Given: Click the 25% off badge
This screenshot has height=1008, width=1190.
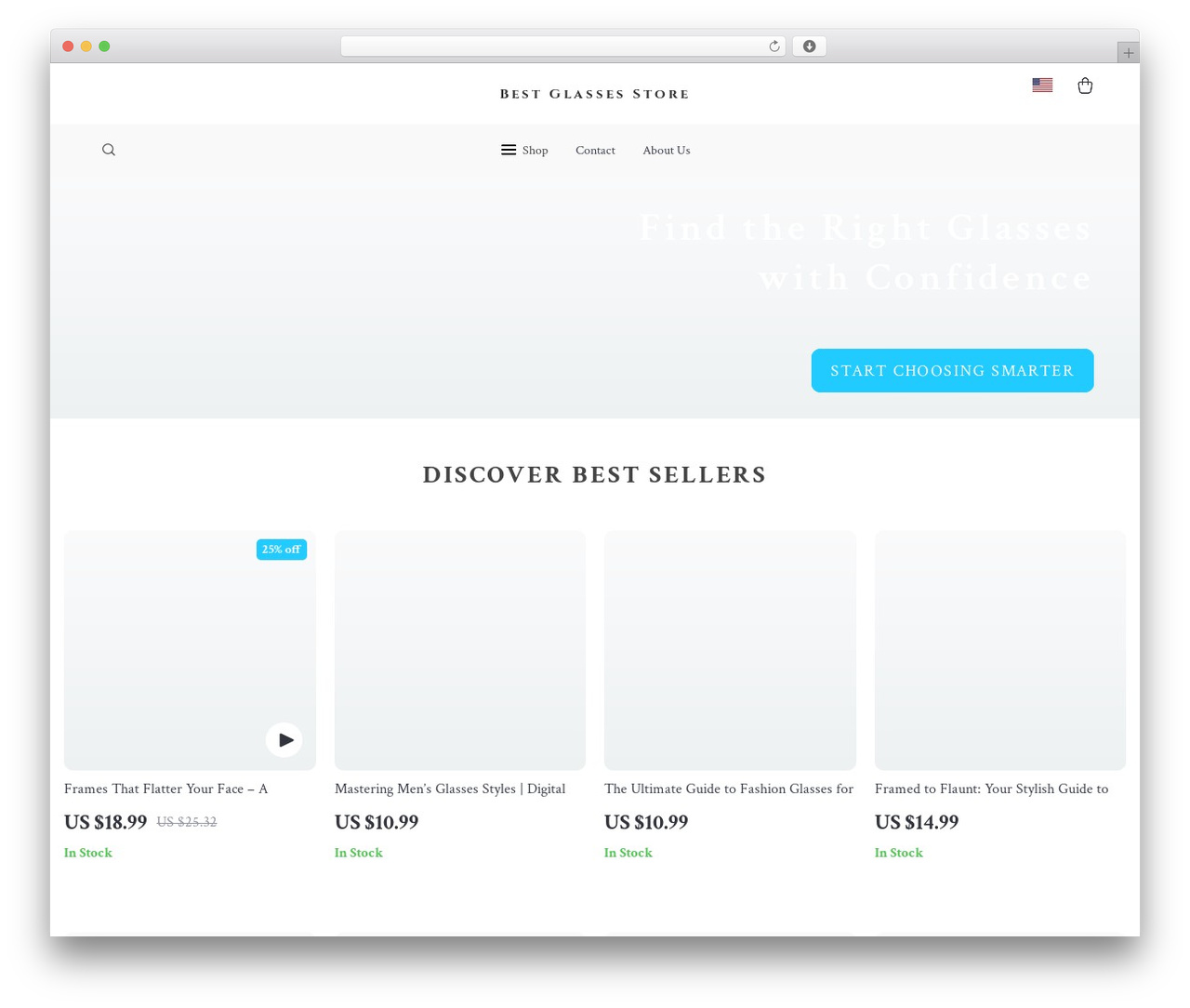Looking at the screenshot, I should [282, 550].
